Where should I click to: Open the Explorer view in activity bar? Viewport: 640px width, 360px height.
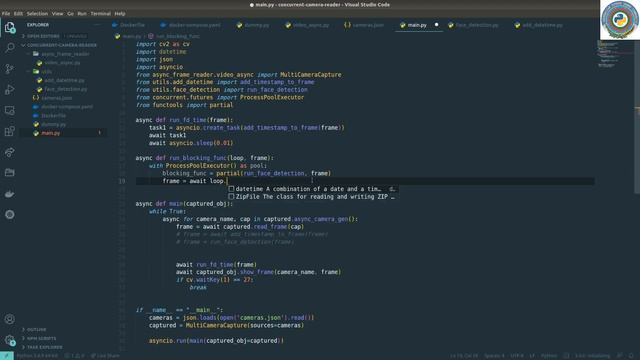point(10,28)
